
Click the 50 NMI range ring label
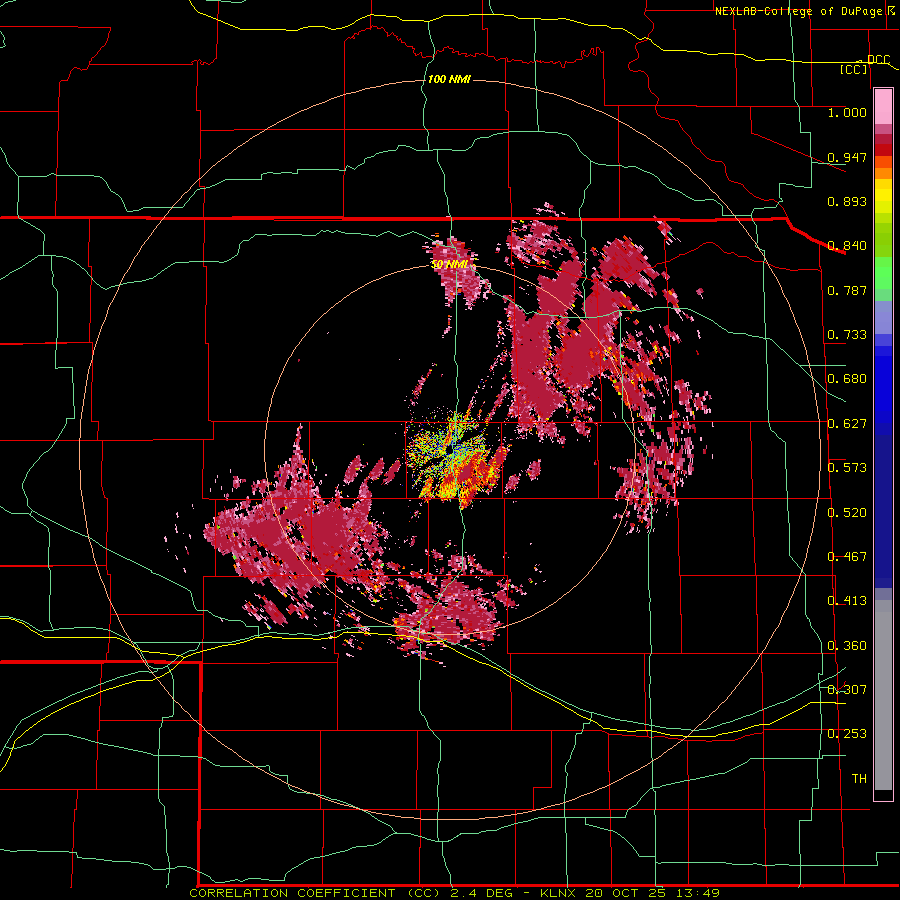click(451, 265)
